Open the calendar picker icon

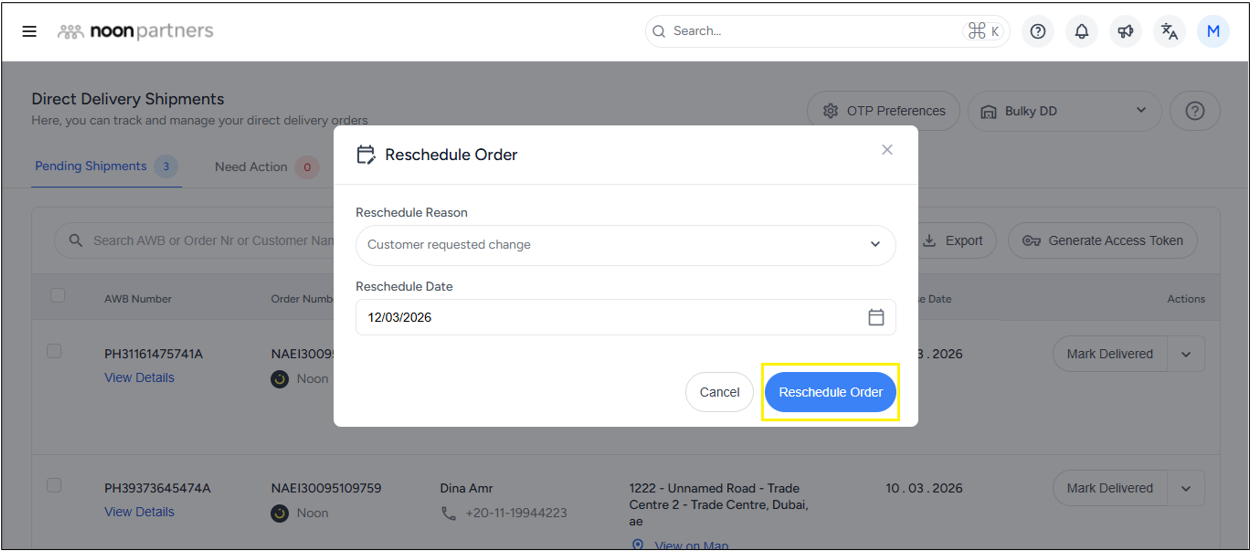pyautogui.click(x=876, y=317)
